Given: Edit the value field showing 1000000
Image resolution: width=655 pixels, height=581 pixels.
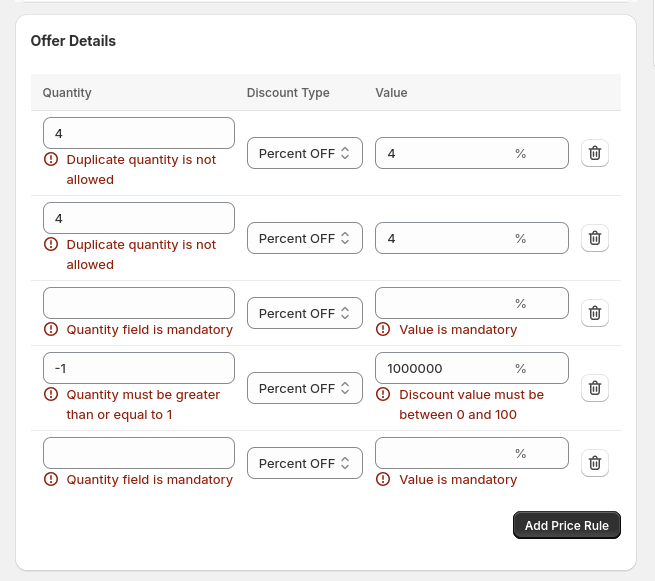Looking at the screenshot, I should [445, 368].
